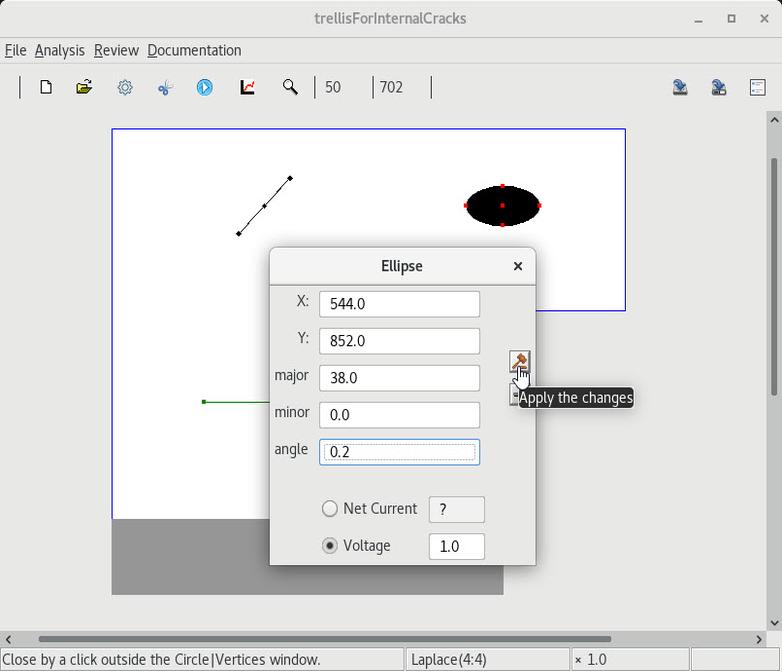Open the Analysis menu
The image size is (782, 672).
(59, 50)
